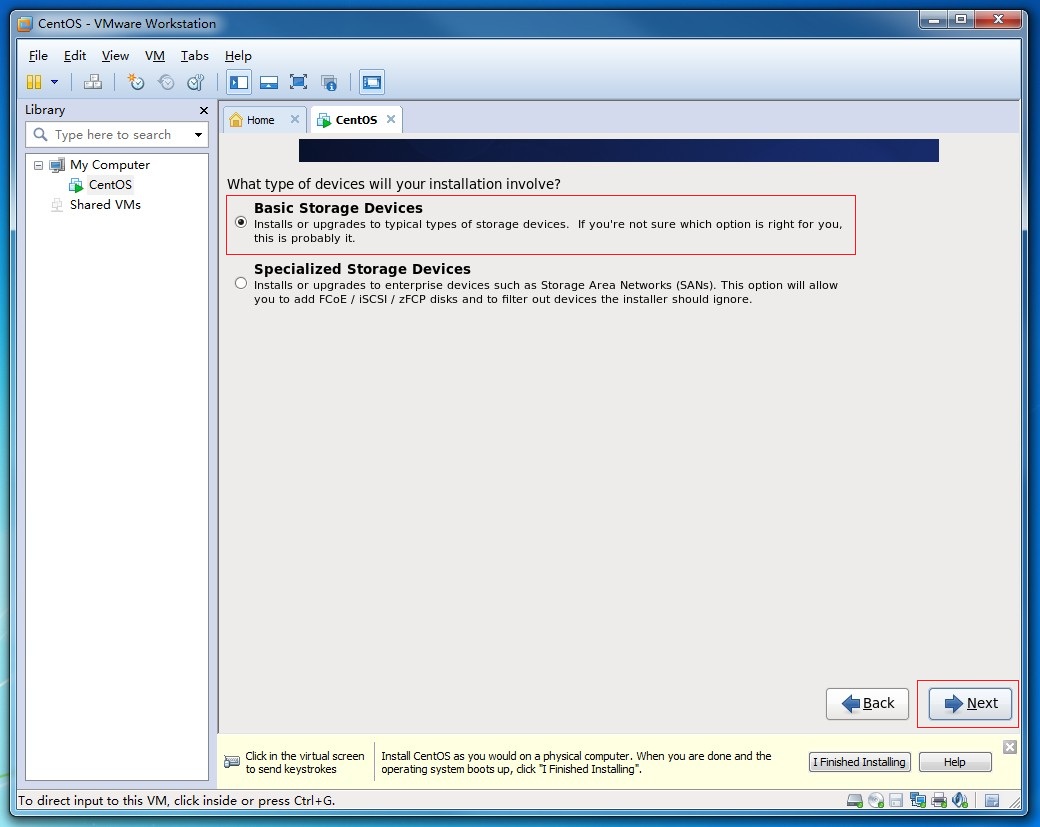
Task: Click the hard disk status bar icon
Action: pos(855,800)
